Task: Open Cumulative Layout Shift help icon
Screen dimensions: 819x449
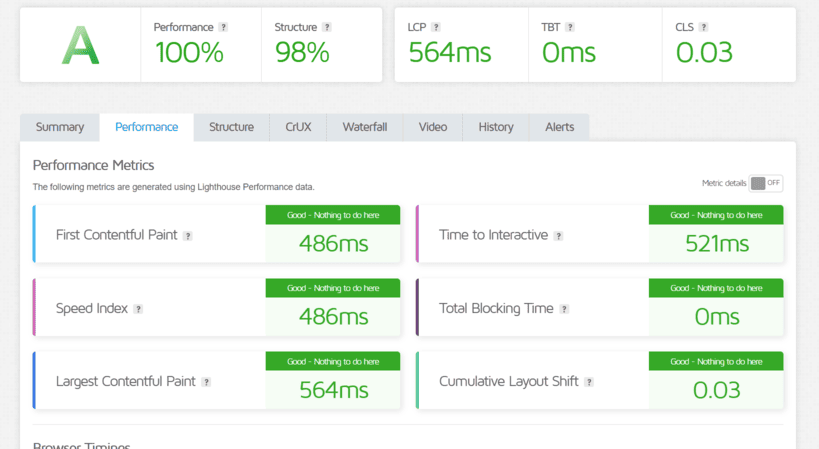Action: tap(589, 382)
